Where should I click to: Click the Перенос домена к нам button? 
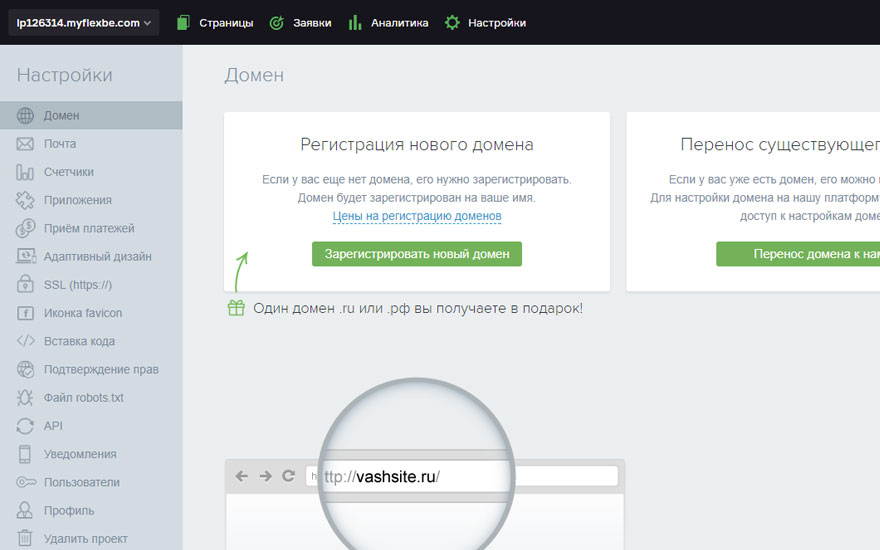pyautogui.click(x=798, y=254)
